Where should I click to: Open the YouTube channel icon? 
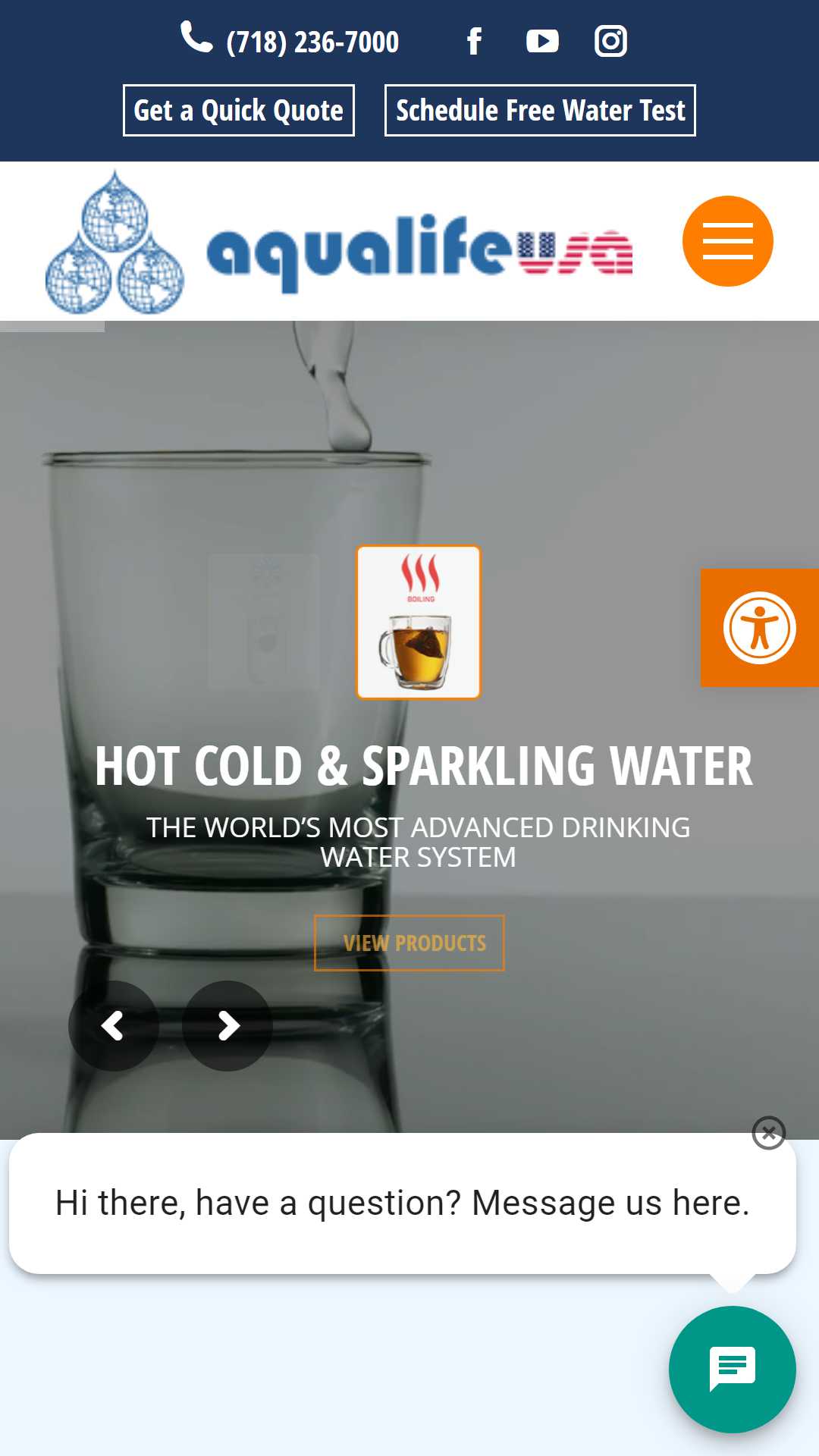pyautogui.click(x=542, y=41)
